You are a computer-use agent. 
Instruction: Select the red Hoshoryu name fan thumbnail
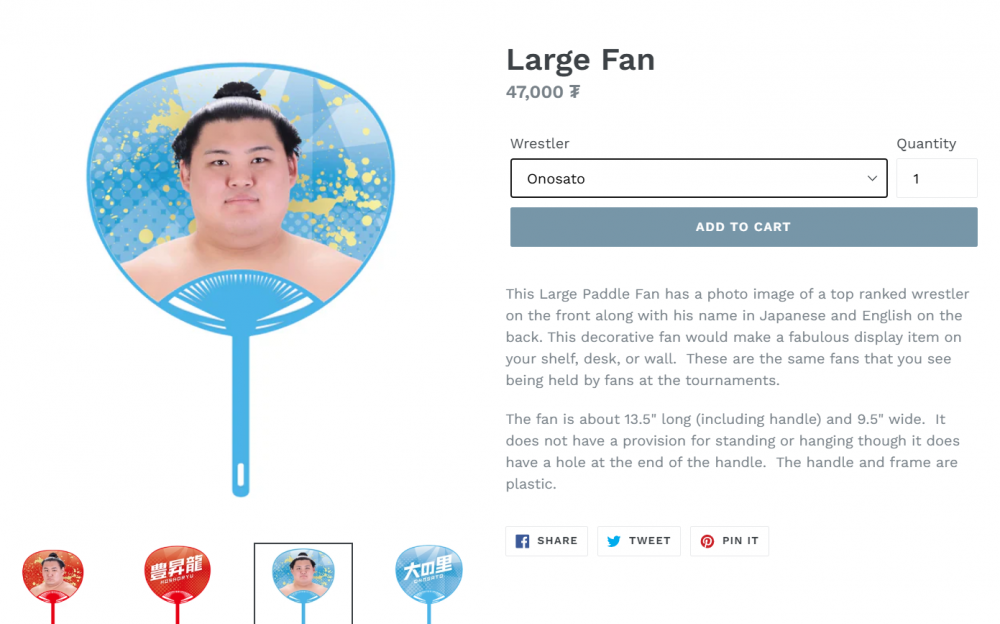(177, 576)
